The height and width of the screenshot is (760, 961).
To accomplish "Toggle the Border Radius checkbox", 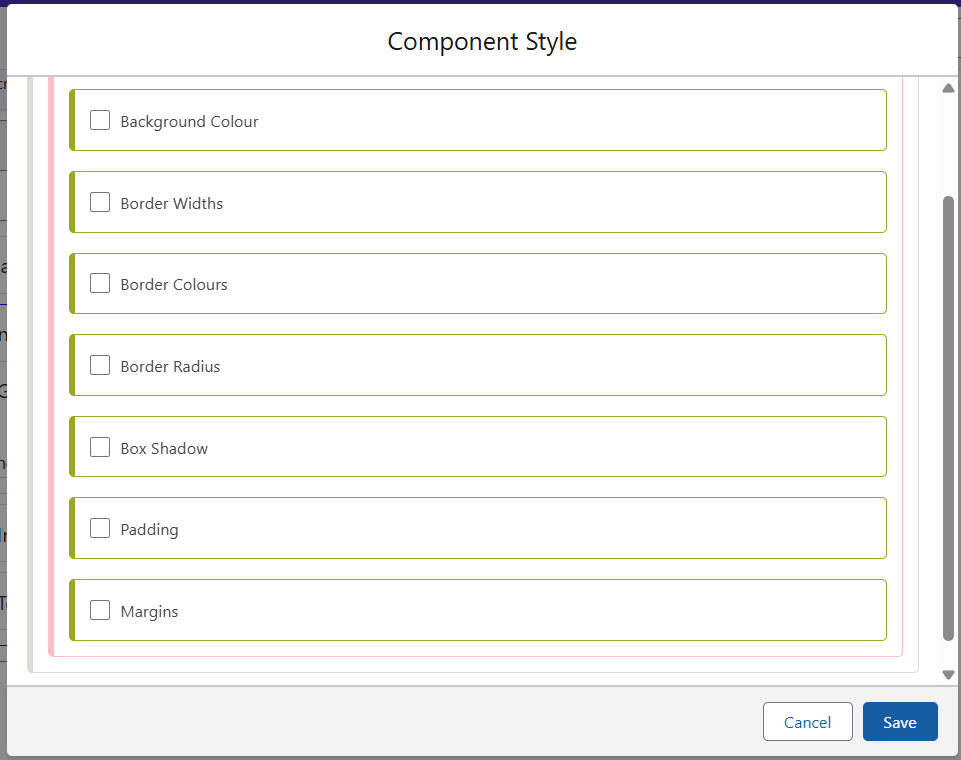I will click(x=100, y=365).
